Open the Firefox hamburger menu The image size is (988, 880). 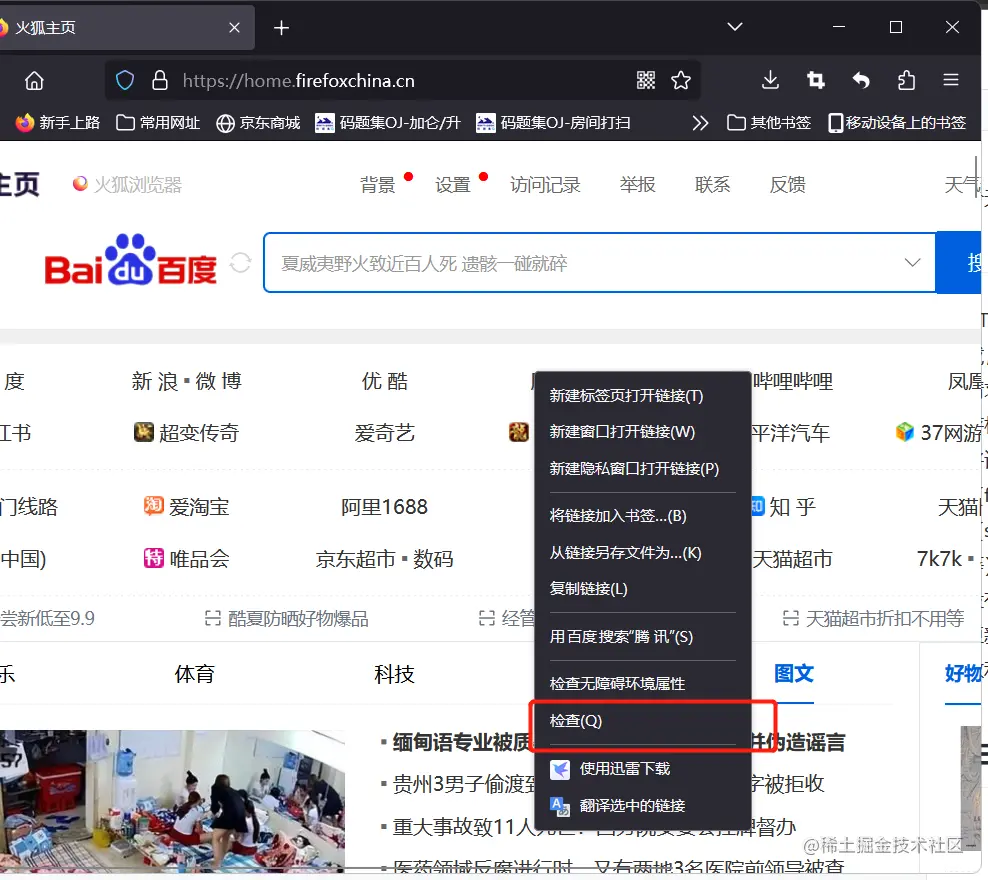[951, 80]
